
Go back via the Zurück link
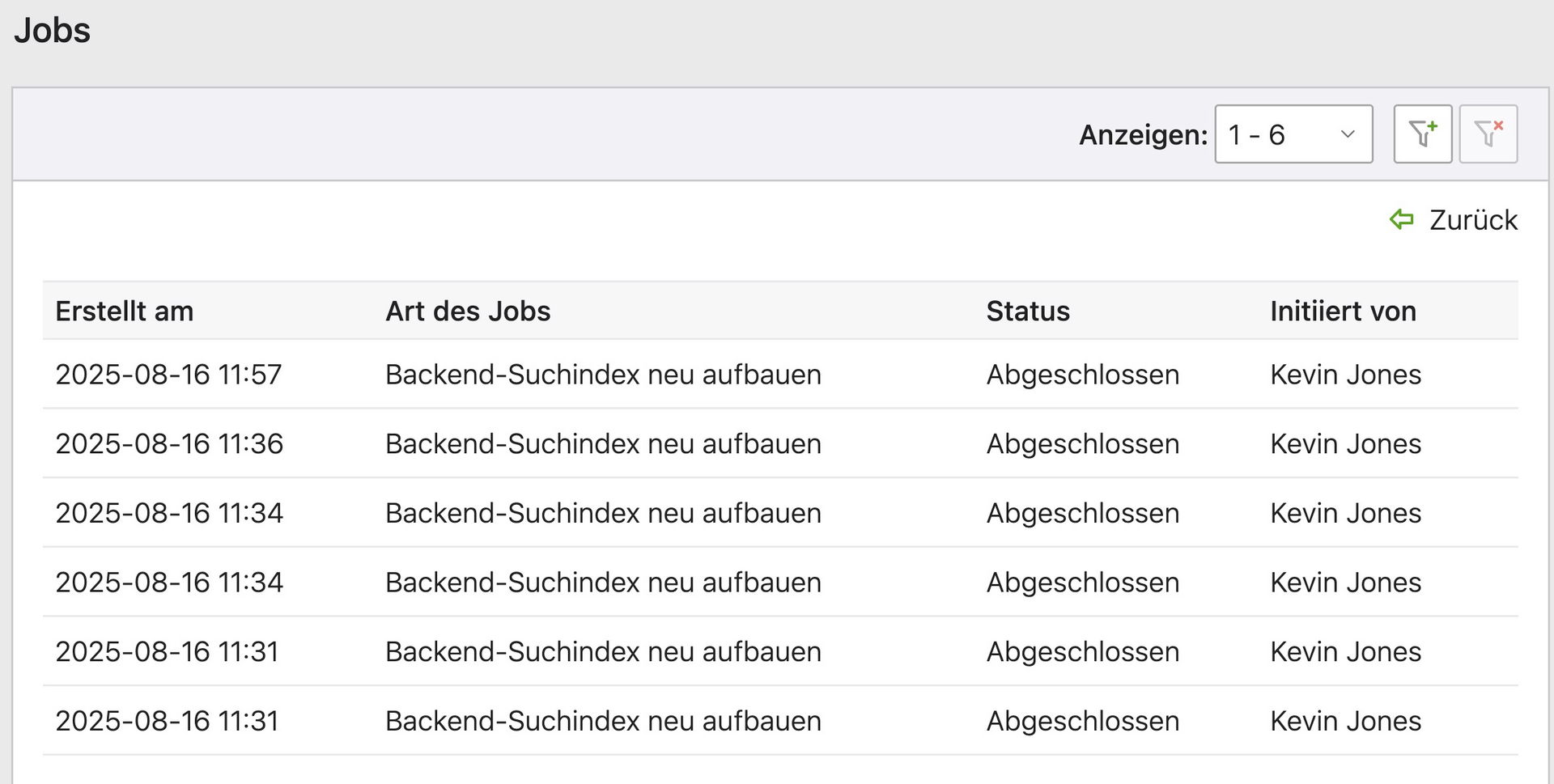(1473, 220)
